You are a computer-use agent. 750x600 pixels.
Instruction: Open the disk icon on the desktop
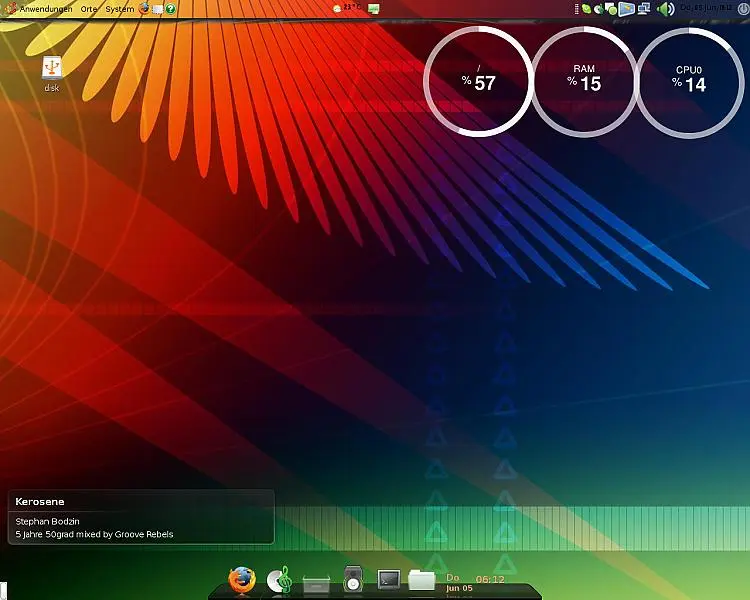tap(52, 69)
